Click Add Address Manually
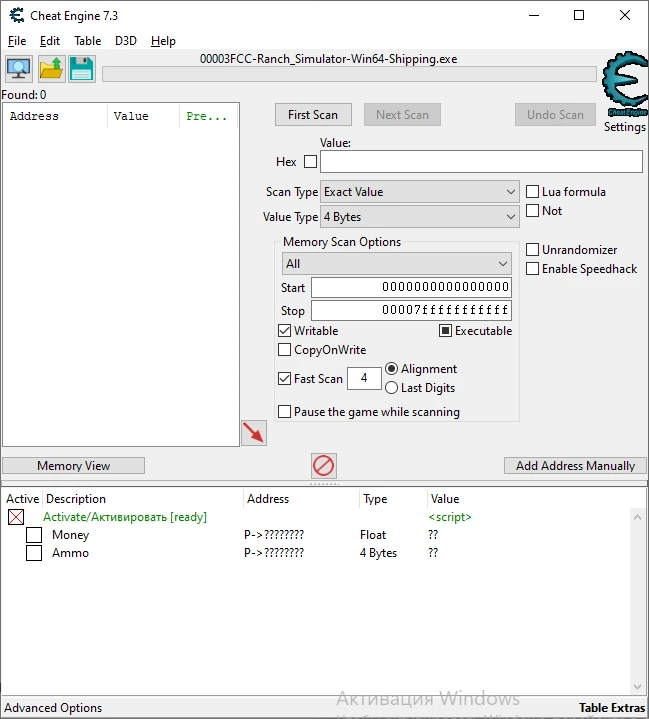Viewport: 649px width, 719px height. tap(575, 465)
